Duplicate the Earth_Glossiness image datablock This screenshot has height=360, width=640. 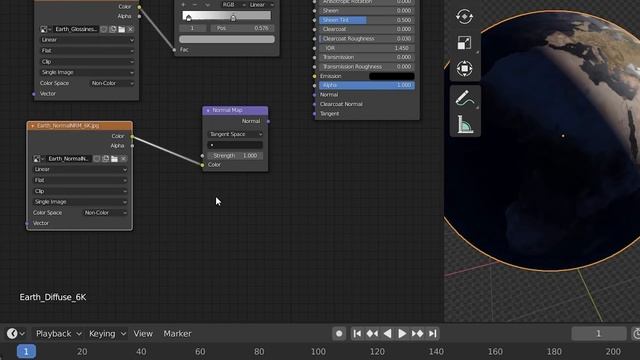[x=113, y=29]
